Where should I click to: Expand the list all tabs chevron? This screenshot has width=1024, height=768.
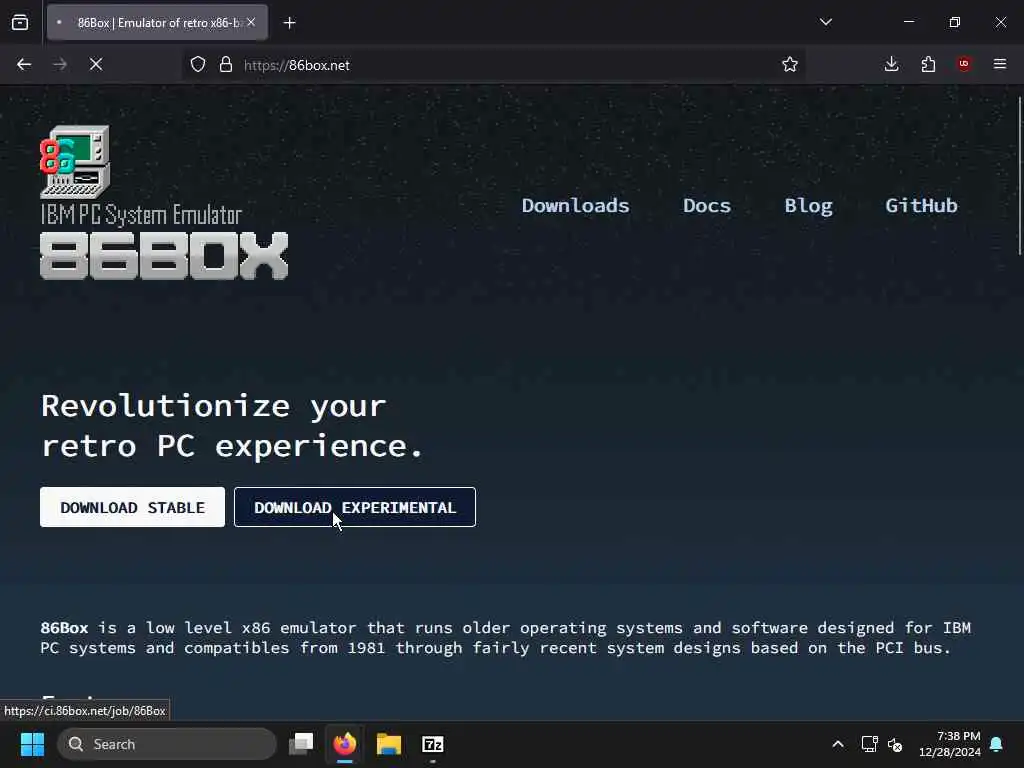coord(826,22)
